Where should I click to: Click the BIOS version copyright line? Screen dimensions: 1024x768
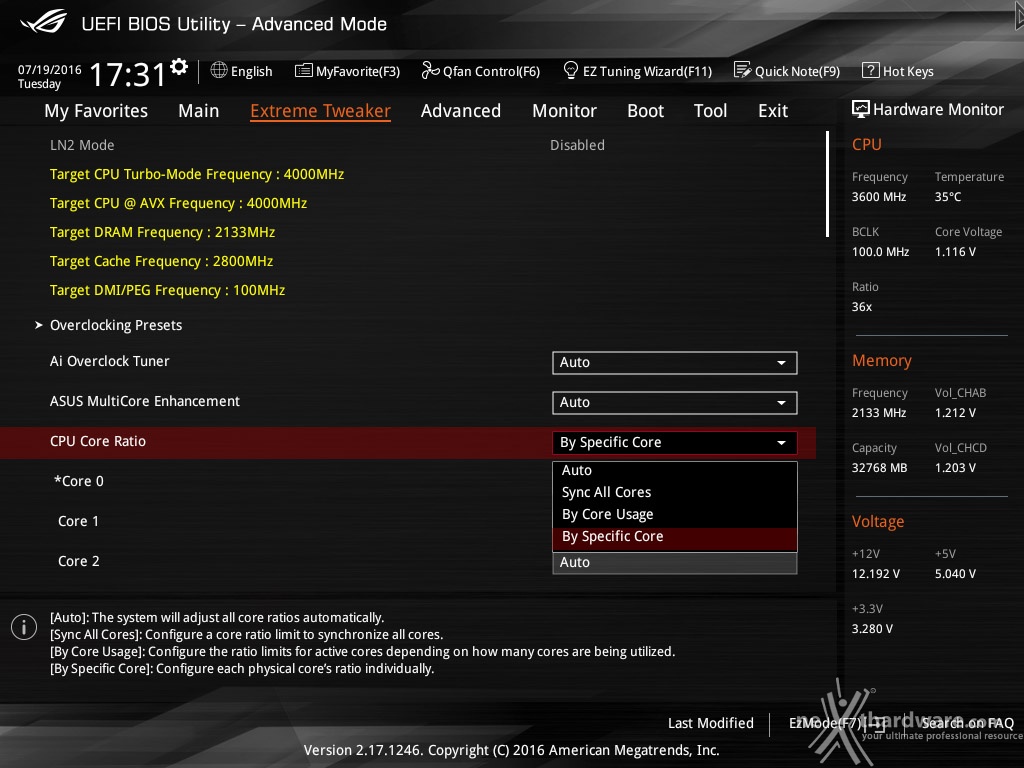(511, 750)
